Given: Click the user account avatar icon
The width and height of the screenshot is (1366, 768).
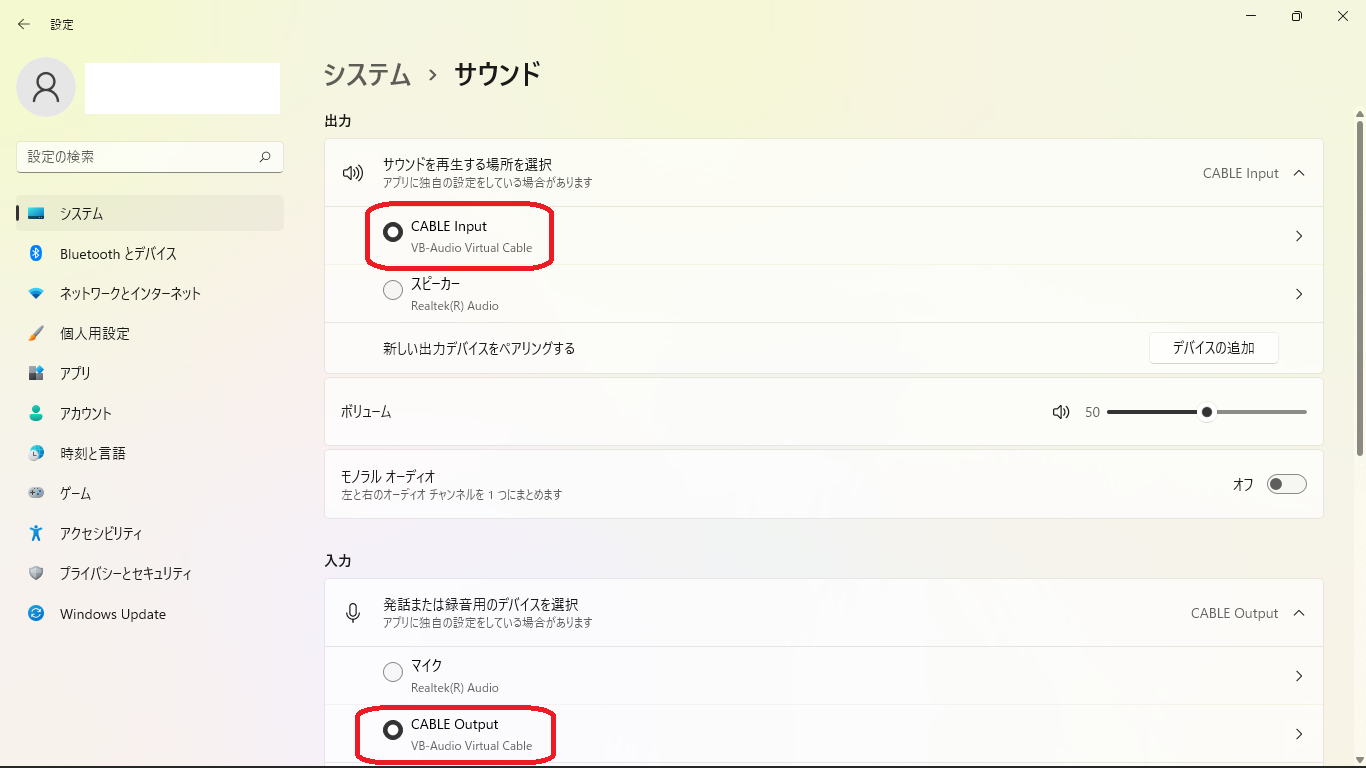Looking at the screenshot, I should 45,87.
